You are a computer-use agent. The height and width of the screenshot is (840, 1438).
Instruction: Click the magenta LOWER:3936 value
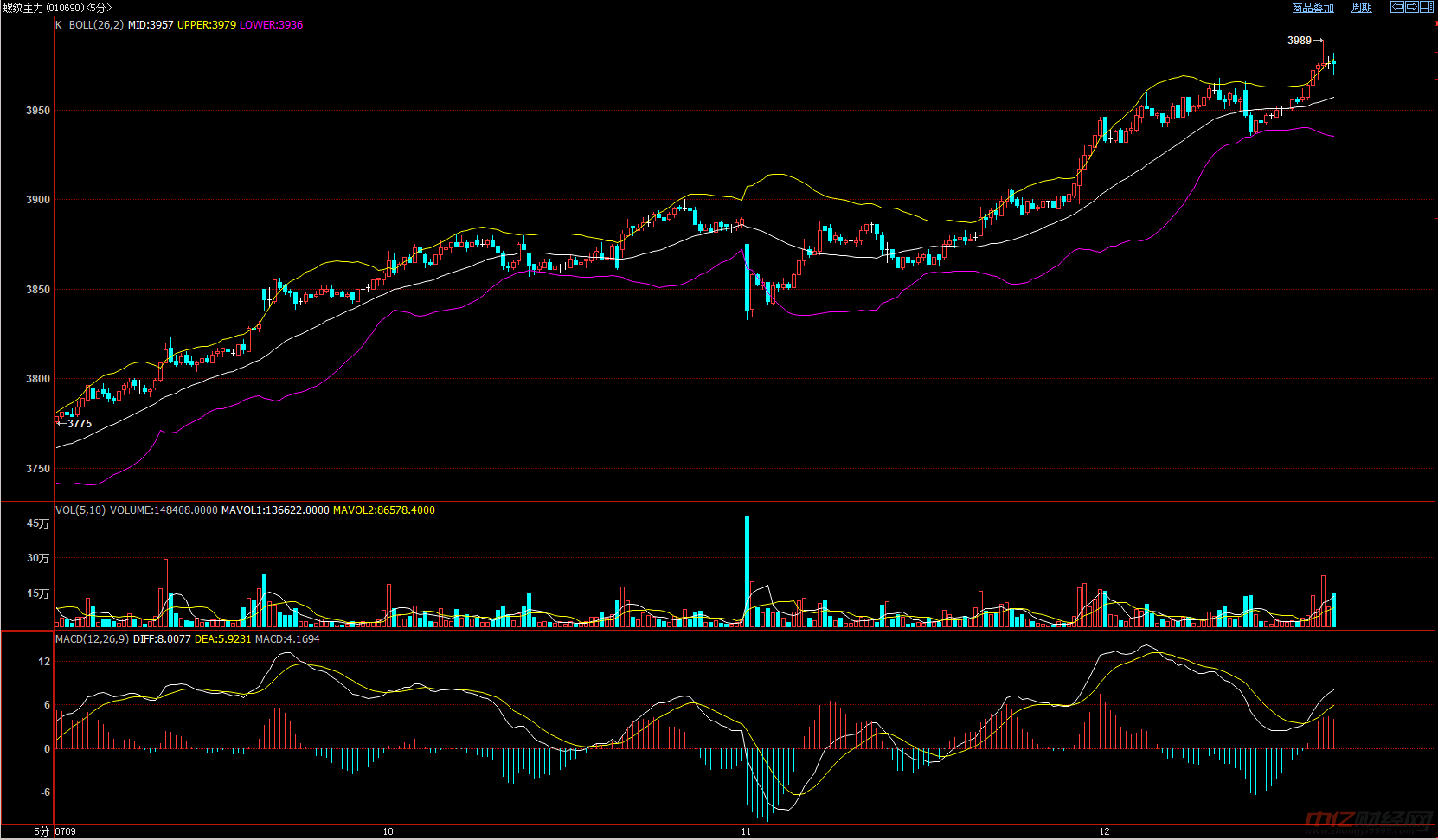click(272, 25)
